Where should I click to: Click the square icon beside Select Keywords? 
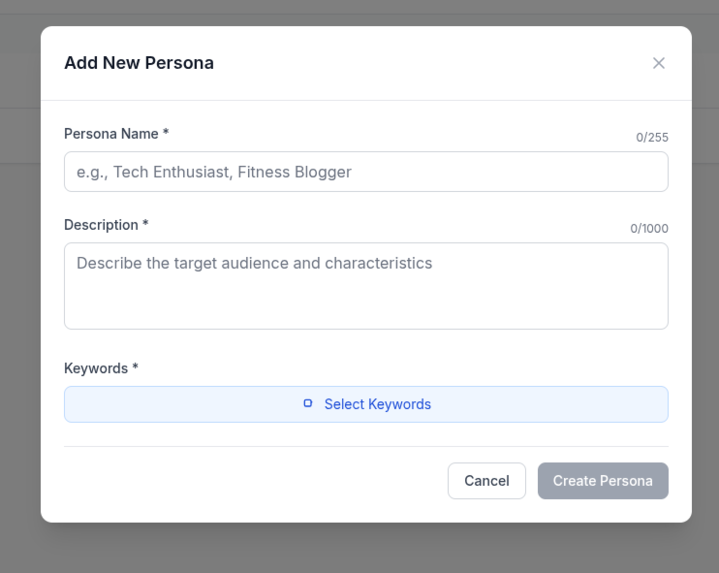(308, 404)
